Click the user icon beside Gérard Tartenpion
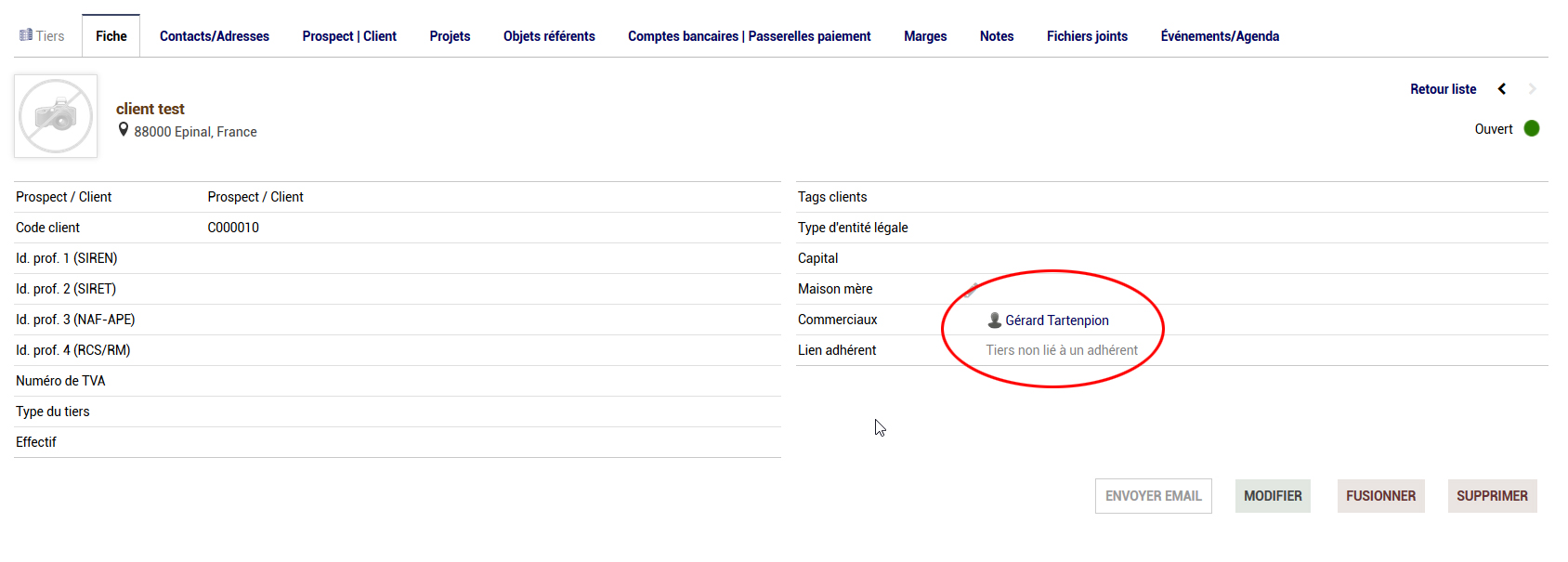The width and height of the screenshot is (1568, 562). (x=994, y=320)
